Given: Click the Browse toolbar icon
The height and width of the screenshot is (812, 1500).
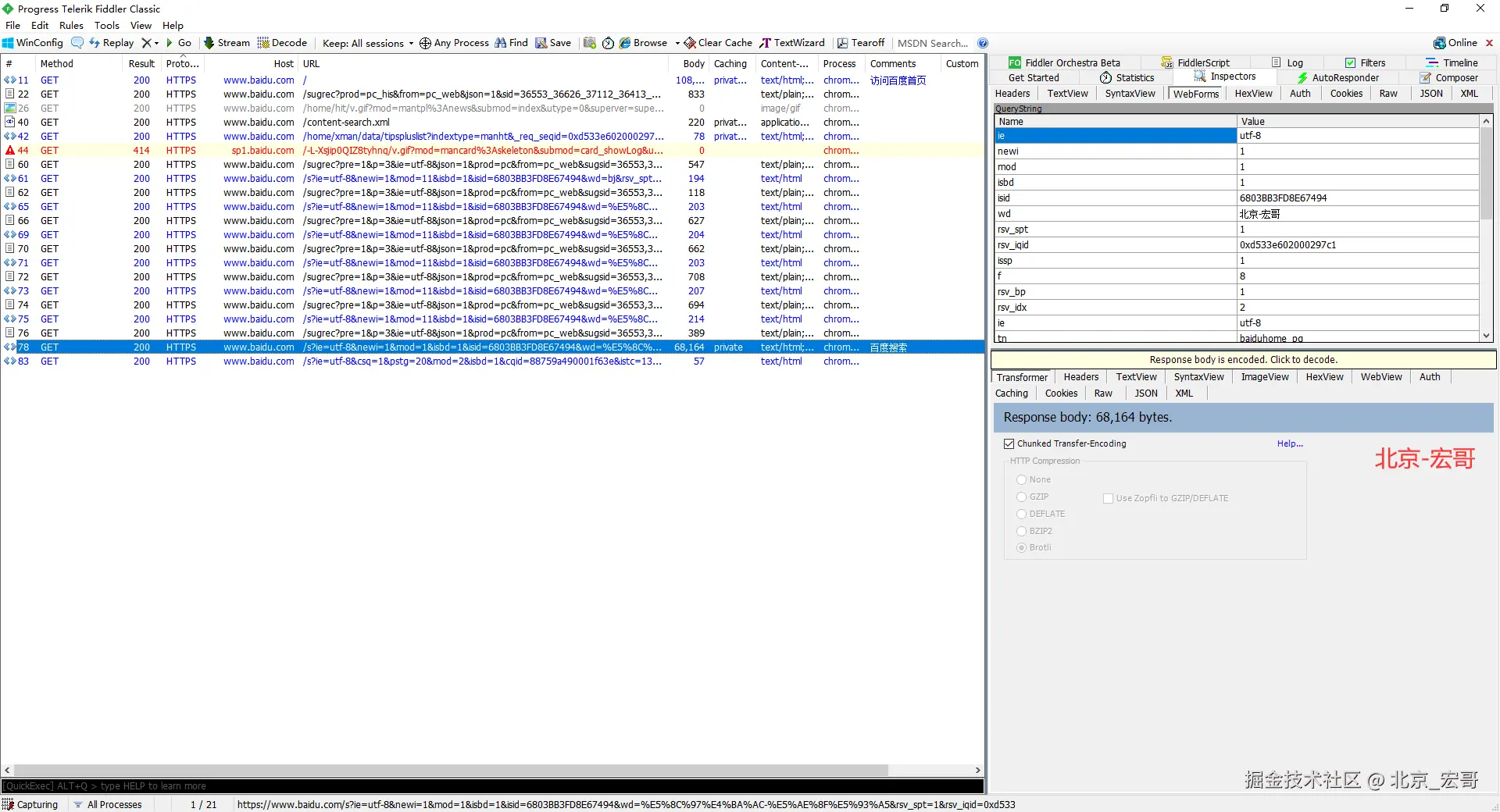Looking at the screenshot, I should pyautogui.click(x=625, y=43).
